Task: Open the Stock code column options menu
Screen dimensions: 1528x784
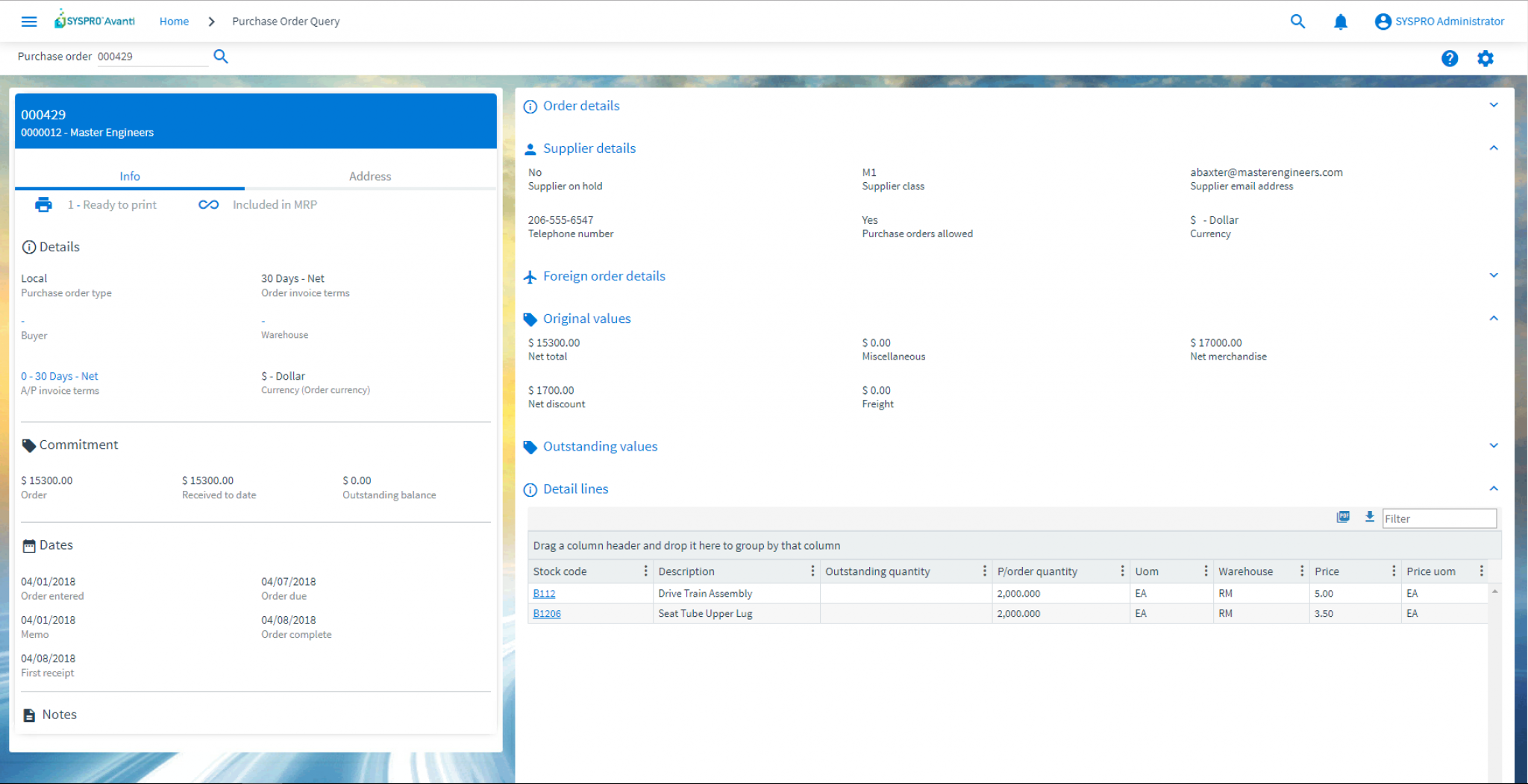Action: tap(645, 571)
